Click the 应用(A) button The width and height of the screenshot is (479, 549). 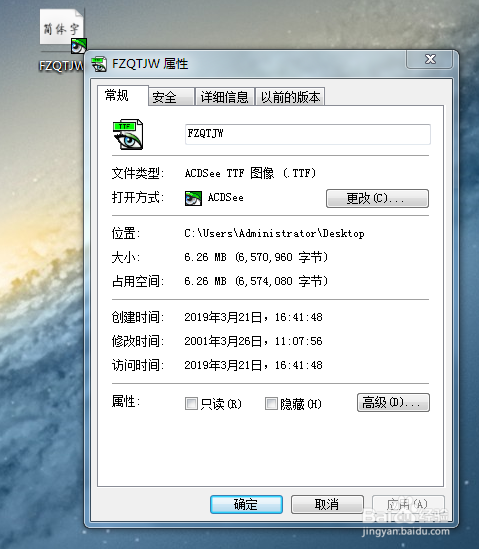pyautogui.click(x=408, y=505)
